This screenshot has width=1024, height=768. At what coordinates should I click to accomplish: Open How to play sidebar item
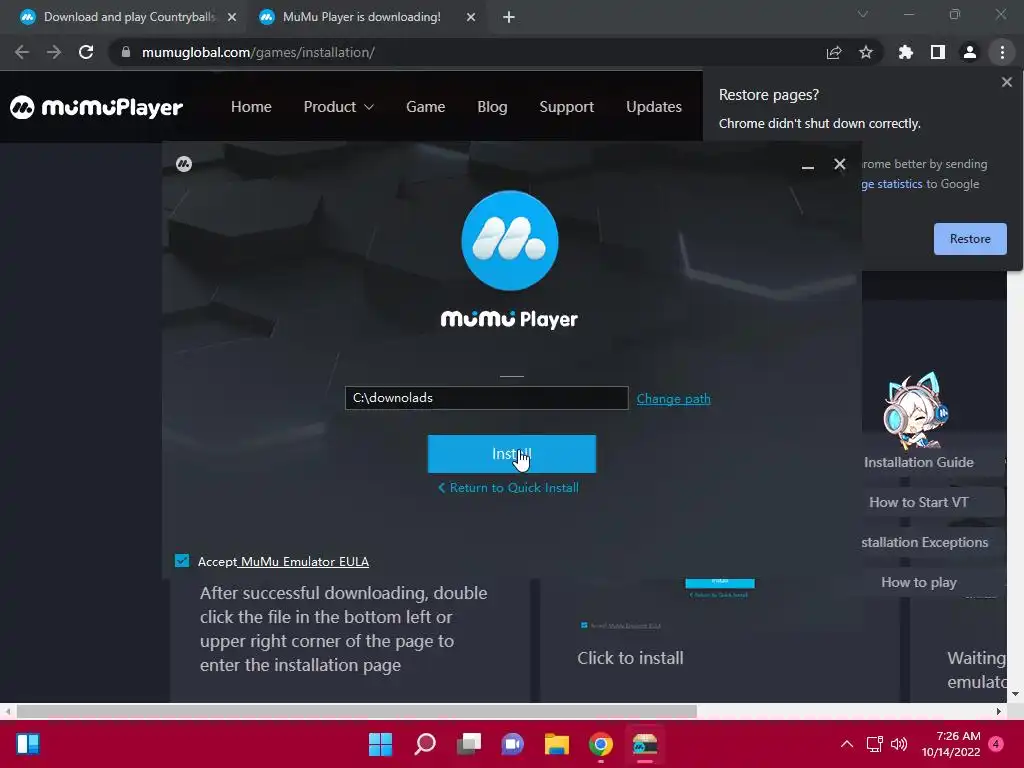tap(919, 582)
